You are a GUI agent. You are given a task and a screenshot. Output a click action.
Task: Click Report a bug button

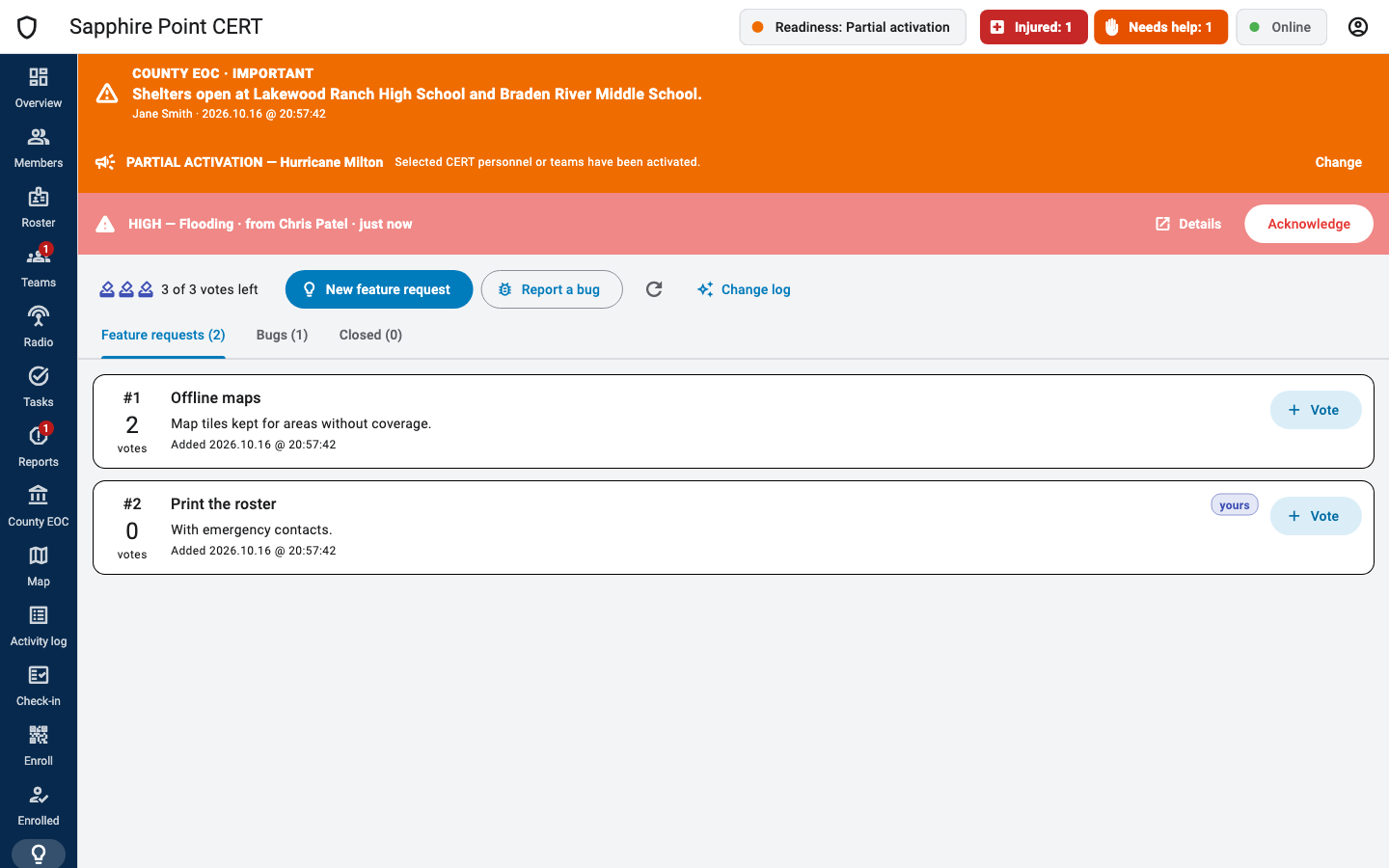(x=552, y=289)
